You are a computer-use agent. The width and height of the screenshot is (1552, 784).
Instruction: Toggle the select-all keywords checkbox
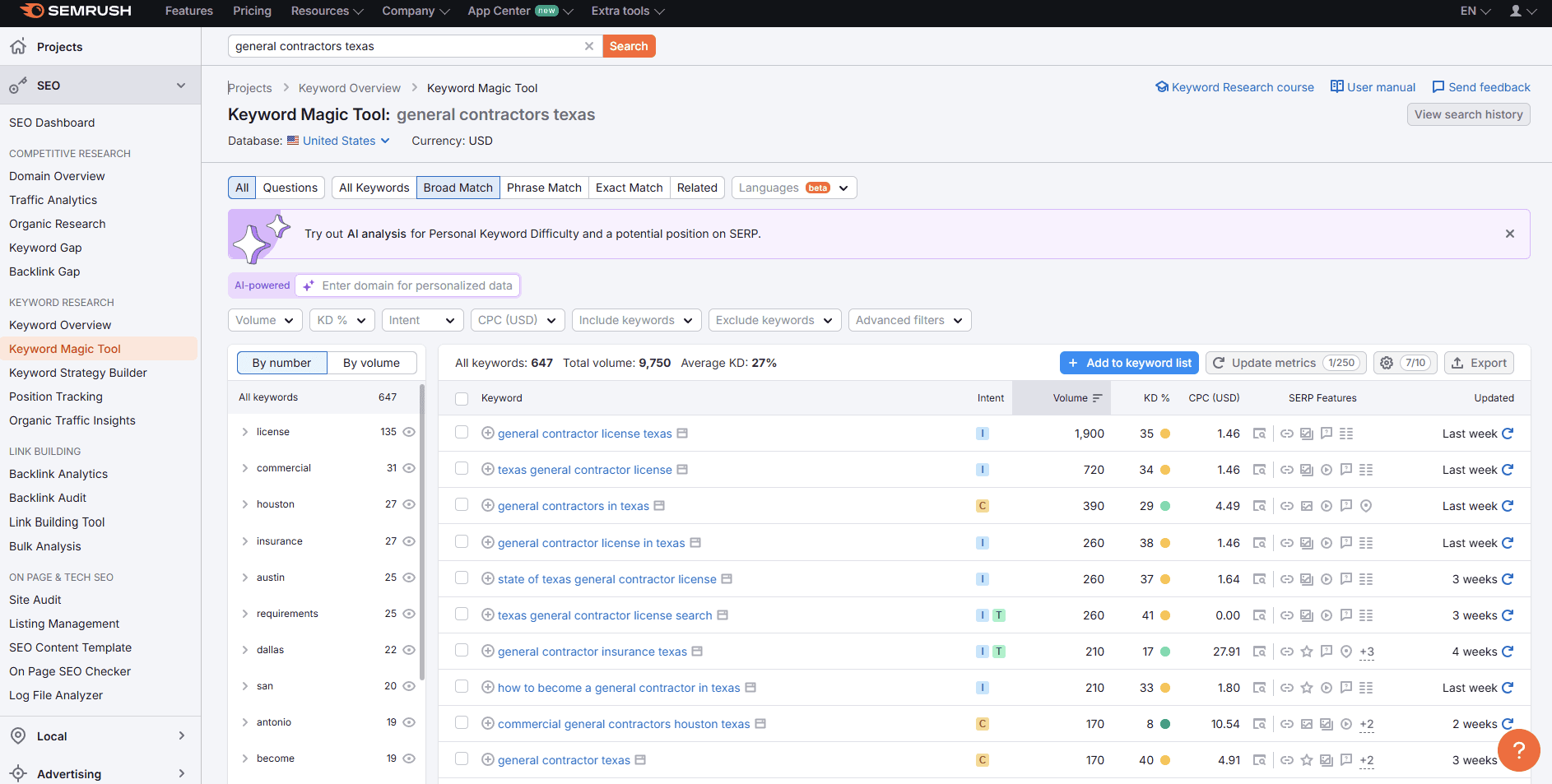462,398
